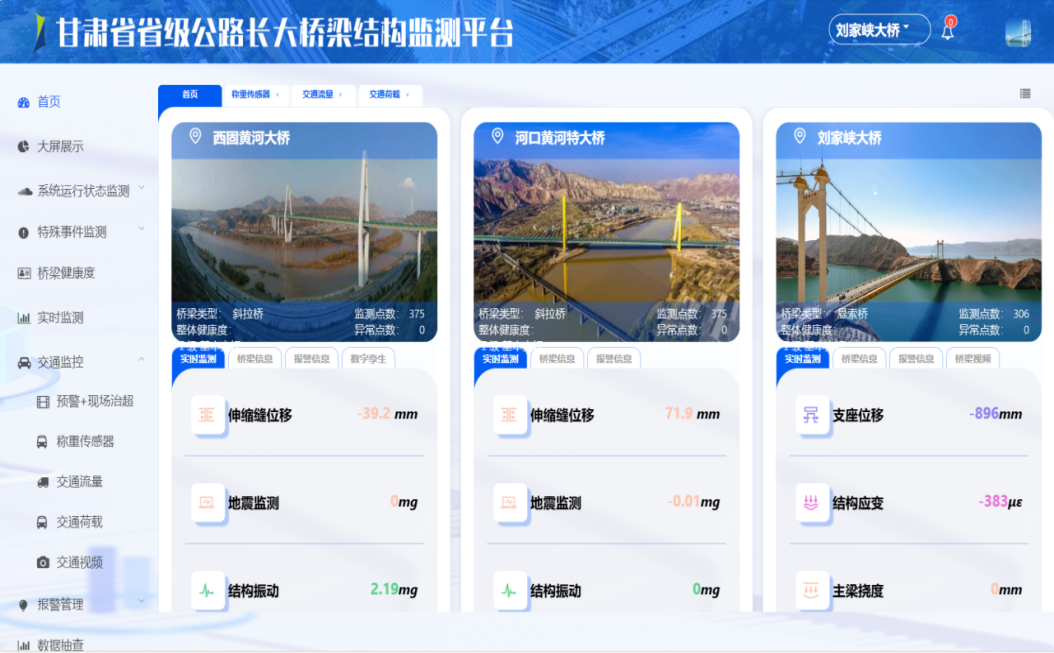Click the 西固黄河大桥 card title
The image size is (1054, 653).
251,139
